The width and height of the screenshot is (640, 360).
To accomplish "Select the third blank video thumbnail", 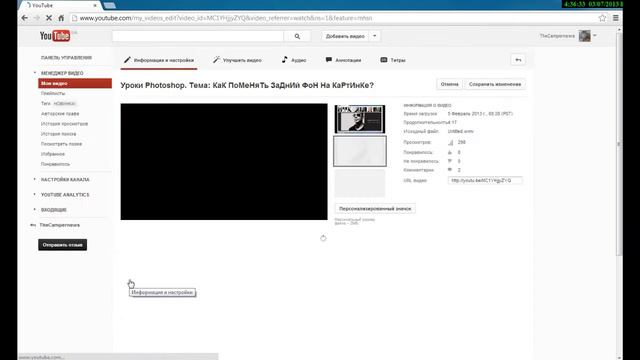I will [360, 183].
